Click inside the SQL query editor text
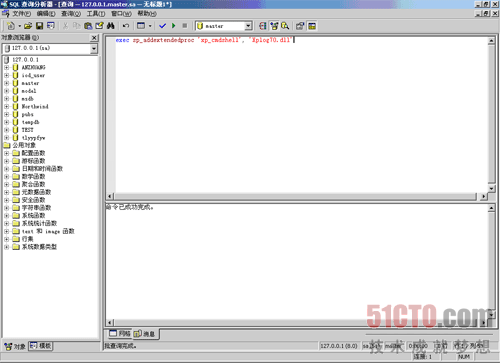 (204, 40)
